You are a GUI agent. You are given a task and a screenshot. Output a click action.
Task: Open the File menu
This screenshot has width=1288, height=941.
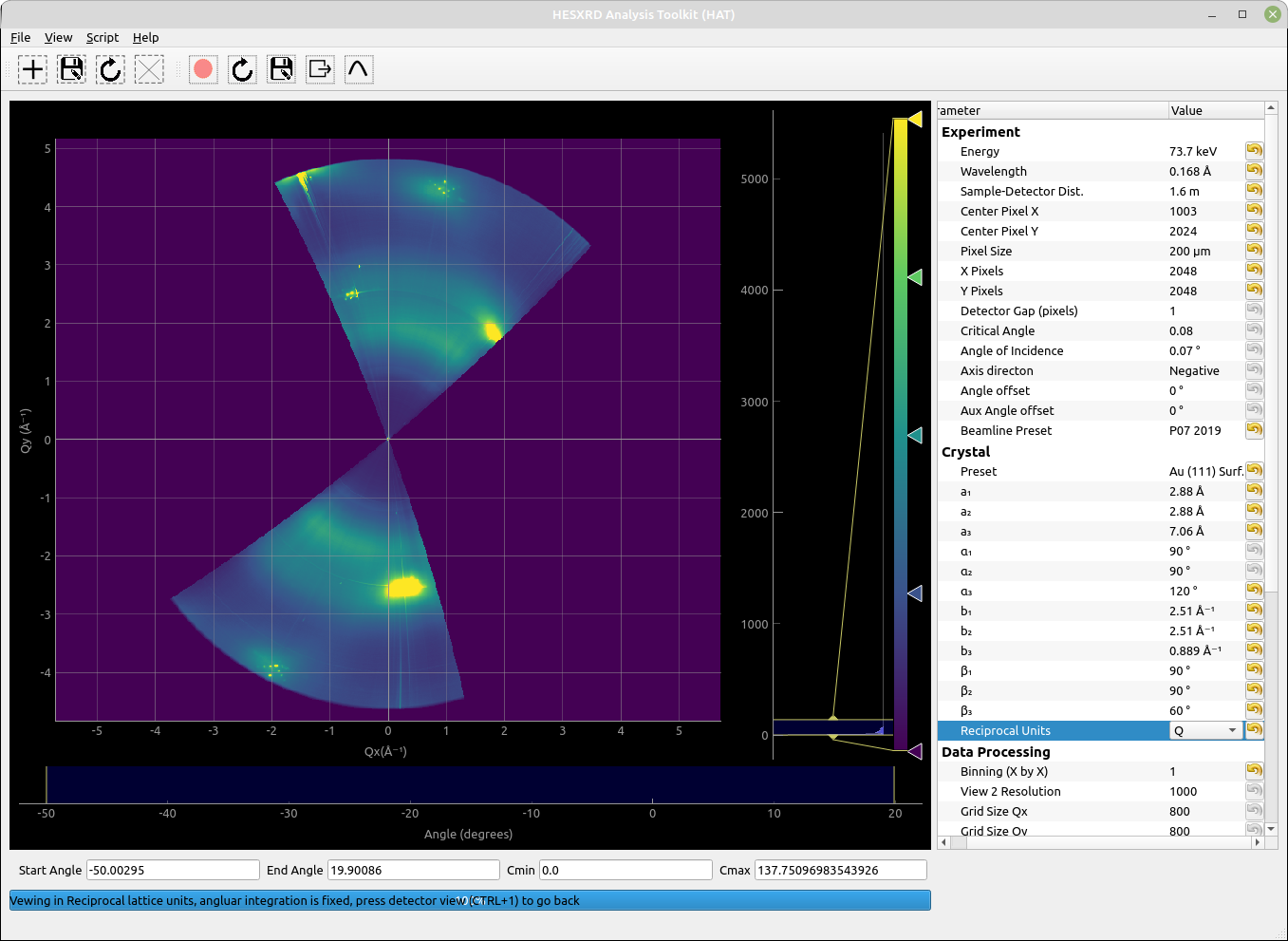20,37
